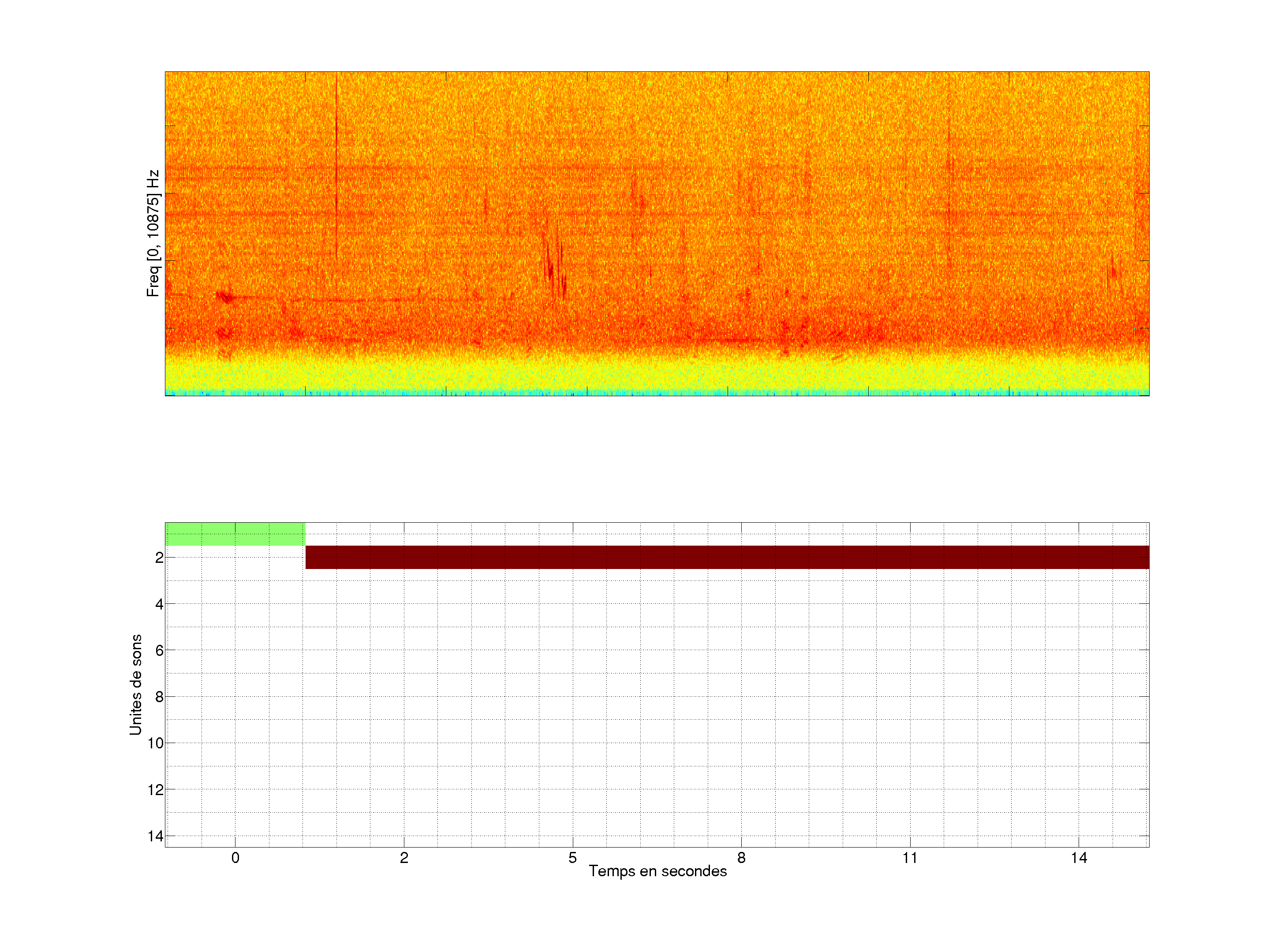Viewport: 1270px width, 952px height.
Task: Click the x-axis tick label '11'
Action: point(910,858)
